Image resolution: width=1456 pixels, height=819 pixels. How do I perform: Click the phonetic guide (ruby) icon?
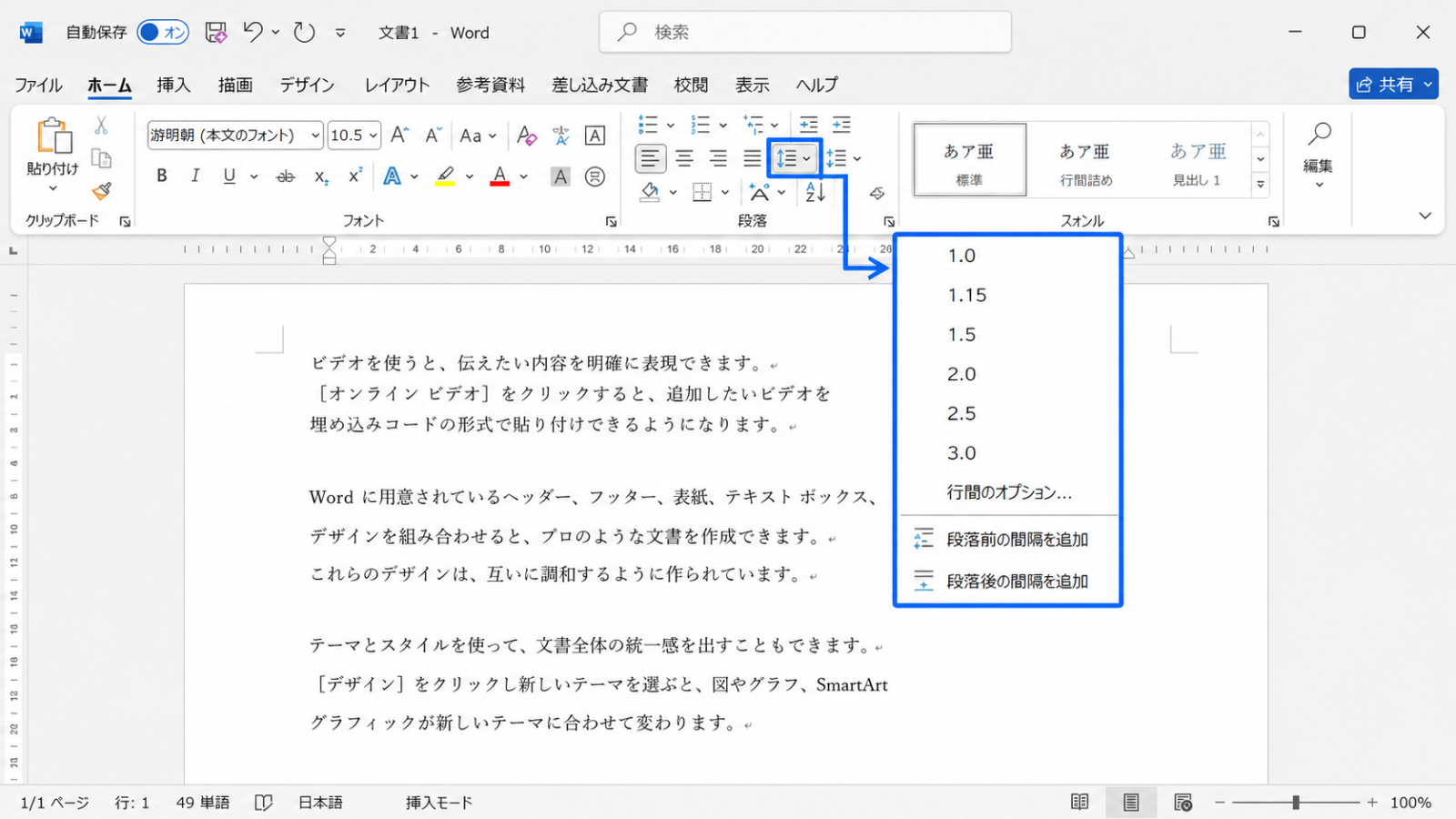pyautogui.click(x=561, y=136)
